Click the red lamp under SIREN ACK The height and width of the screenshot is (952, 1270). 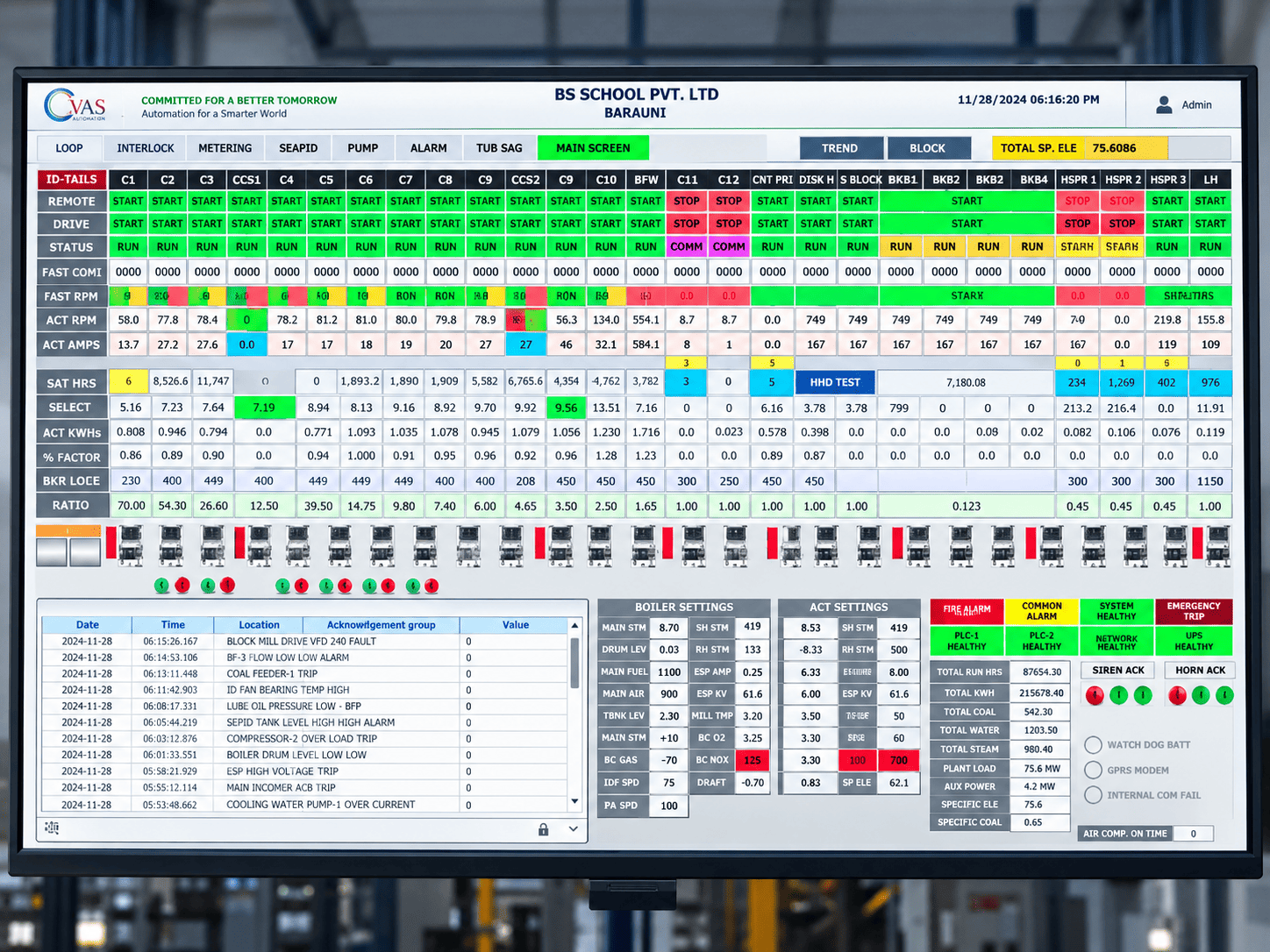[1095, 696]
